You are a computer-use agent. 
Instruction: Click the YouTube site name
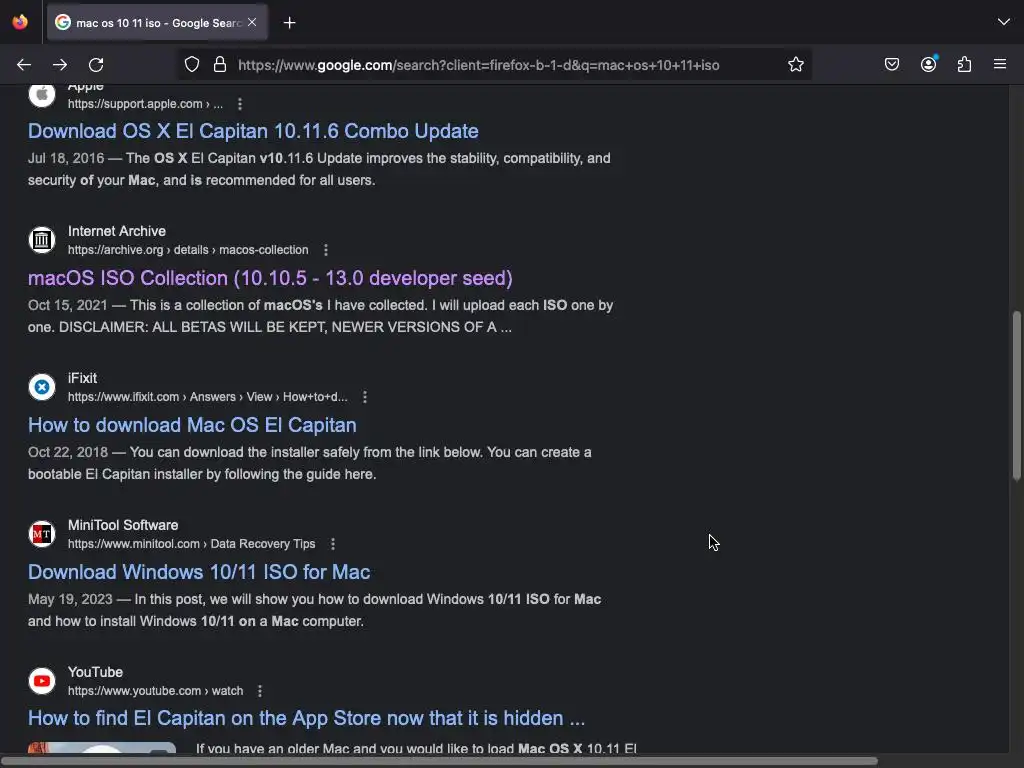(x=95, y=672)
